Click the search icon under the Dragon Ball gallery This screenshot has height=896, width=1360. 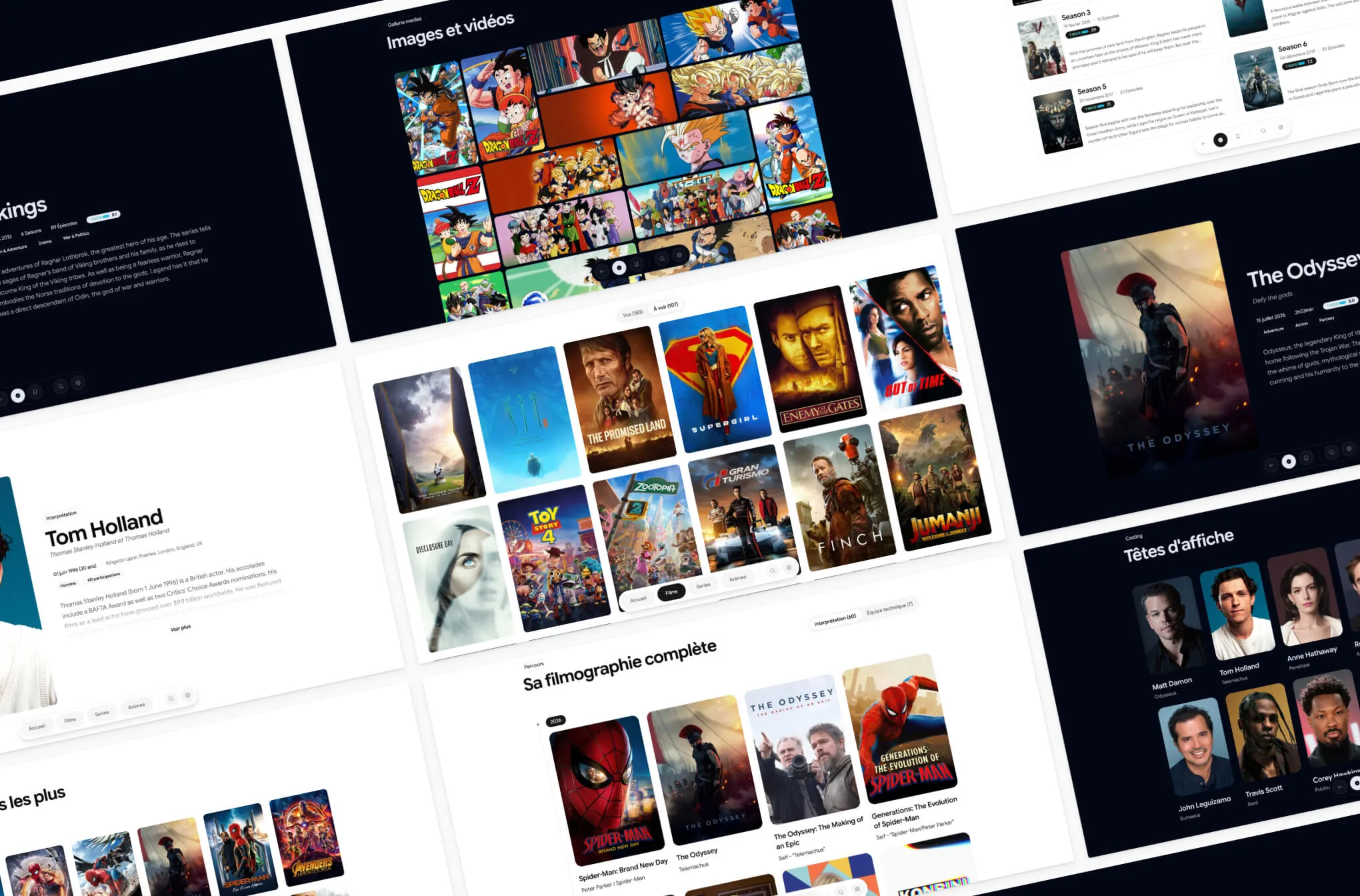pos(662,258)
